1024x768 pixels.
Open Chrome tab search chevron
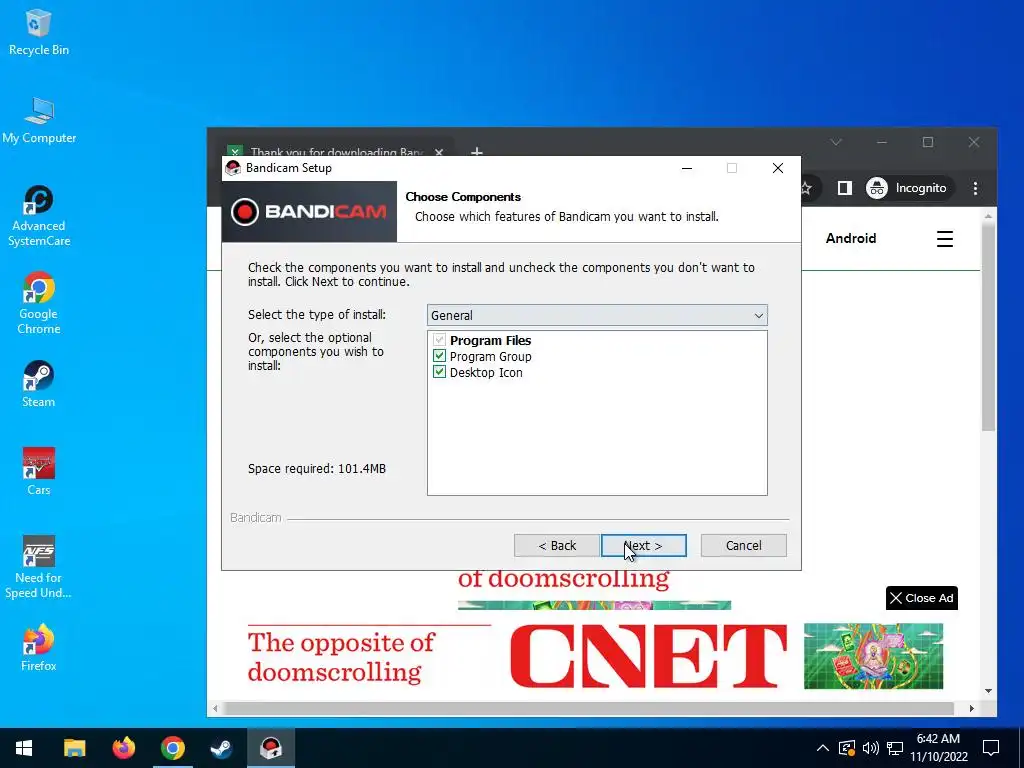(x=836, y=142)
